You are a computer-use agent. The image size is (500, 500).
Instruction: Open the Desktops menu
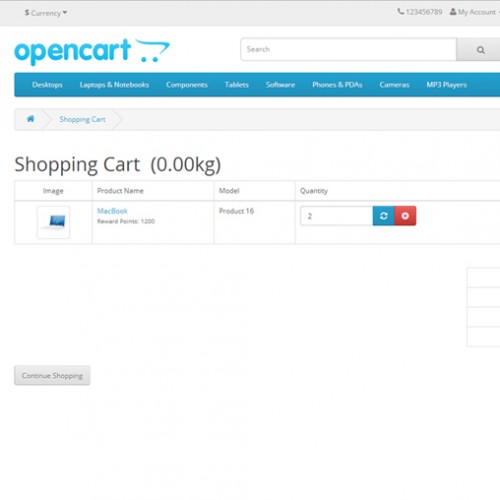pyautogui.click(x=47, y=85)
